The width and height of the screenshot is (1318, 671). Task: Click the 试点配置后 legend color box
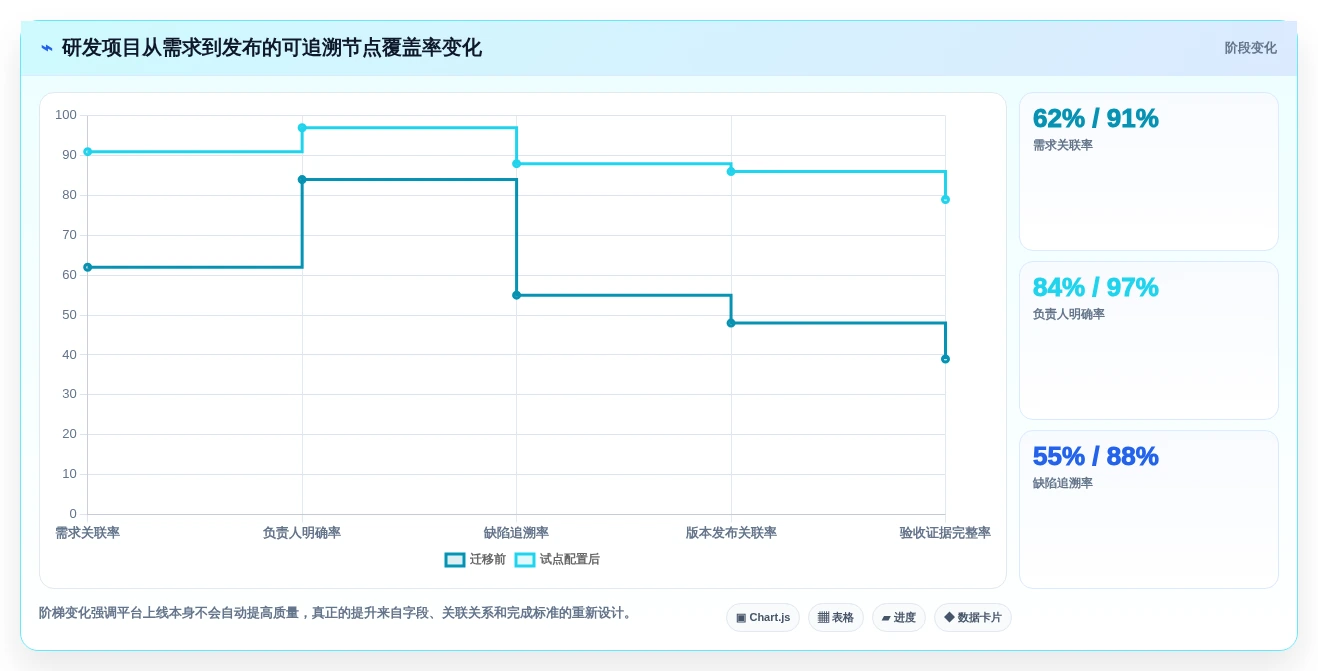pyautogui.click(x=525, y=560)
